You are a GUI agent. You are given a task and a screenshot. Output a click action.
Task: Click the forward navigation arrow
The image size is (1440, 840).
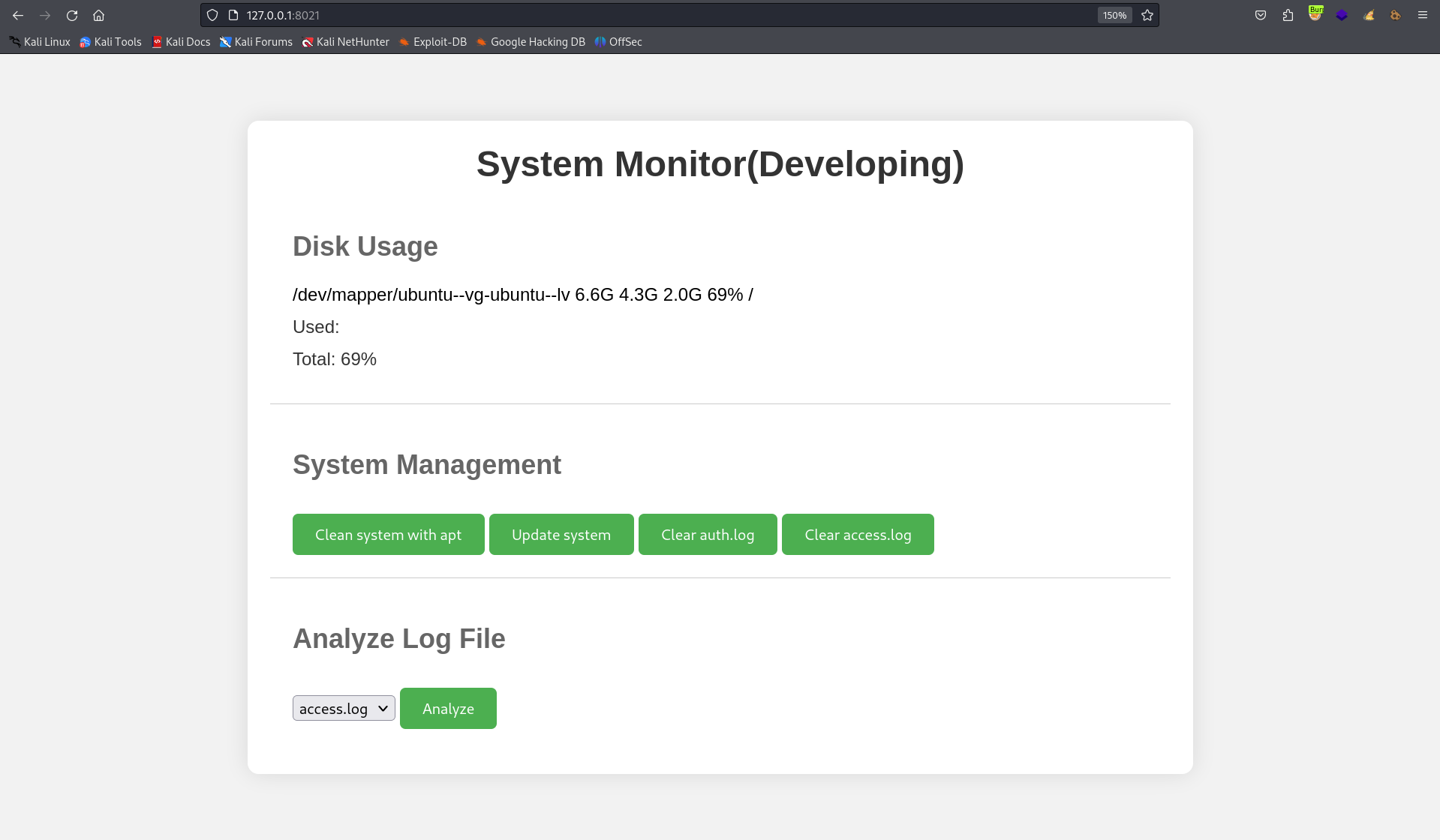(x=45, y=15)
